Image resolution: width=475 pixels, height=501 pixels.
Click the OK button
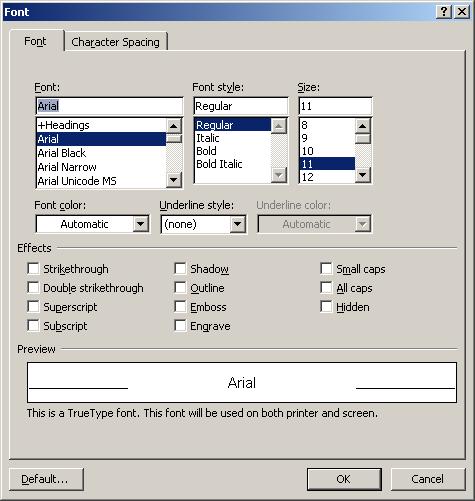pyautogui.click(x=344, y=479)
